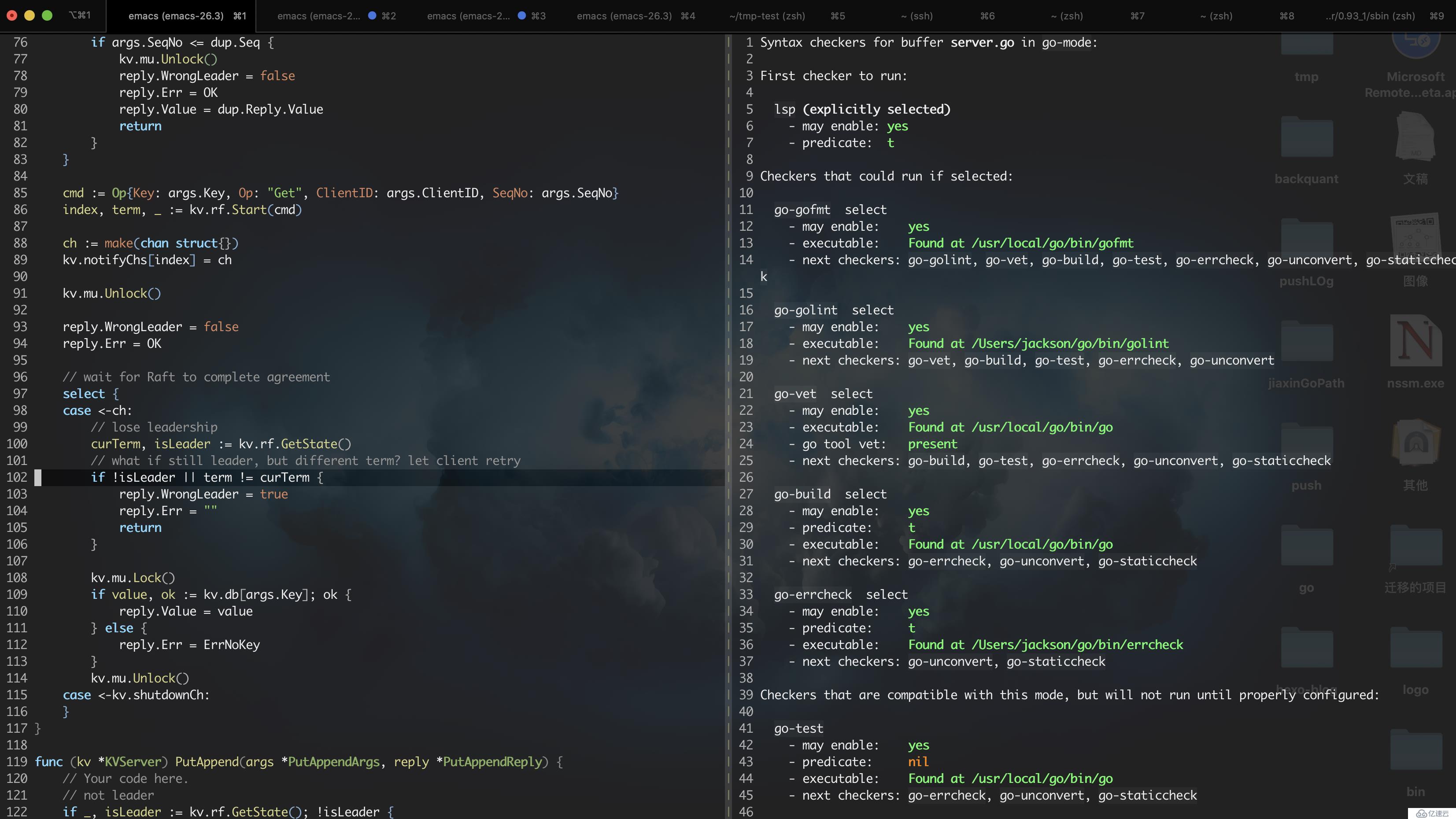The height and width of the screenshot is (819, 1456).
Task: Click the 'lsp (explicitly selected)' checker heading
Action: pos(862,110)
